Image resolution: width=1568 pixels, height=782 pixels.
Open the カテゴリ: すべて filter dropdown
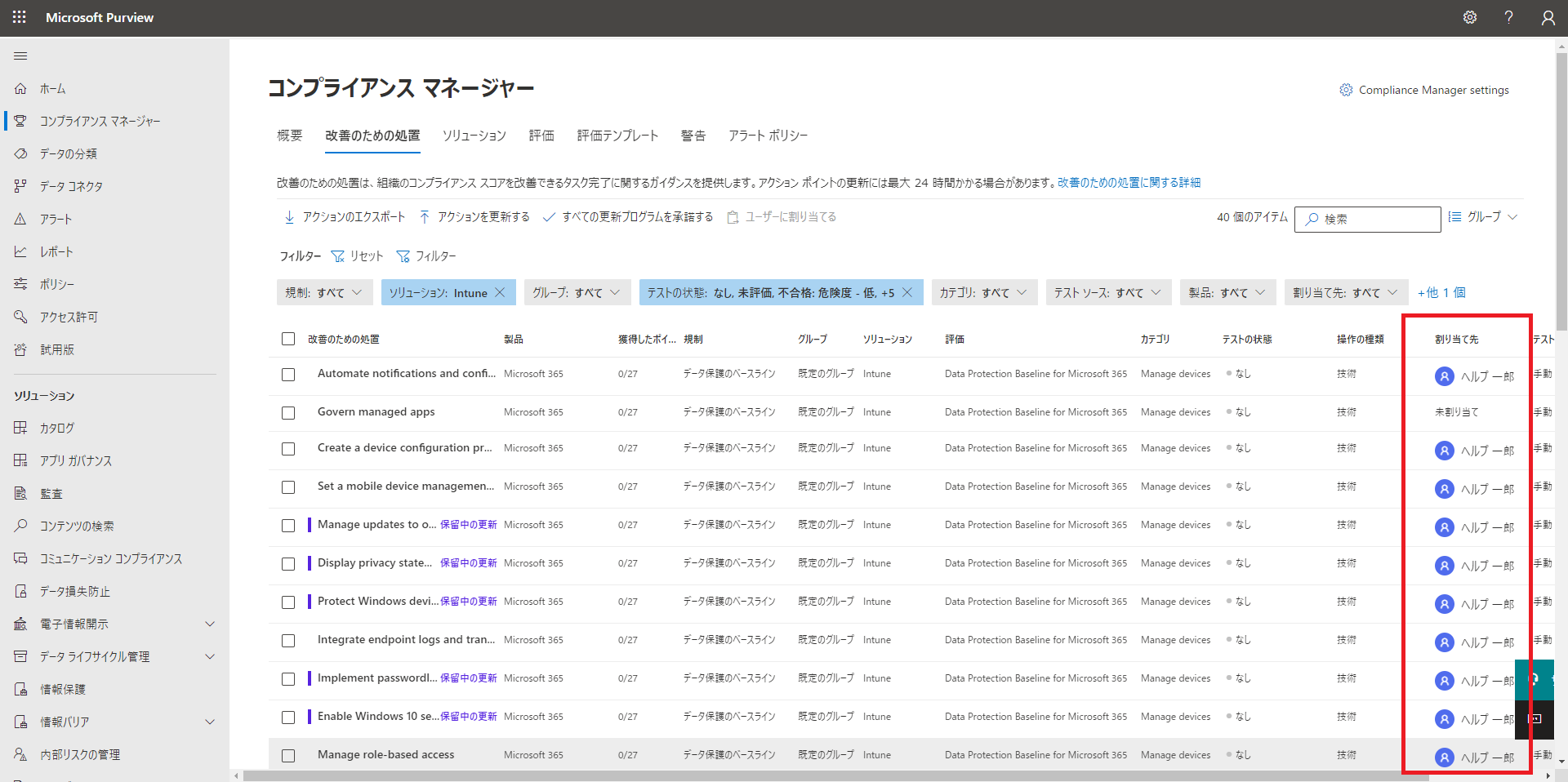pos(984,292)
